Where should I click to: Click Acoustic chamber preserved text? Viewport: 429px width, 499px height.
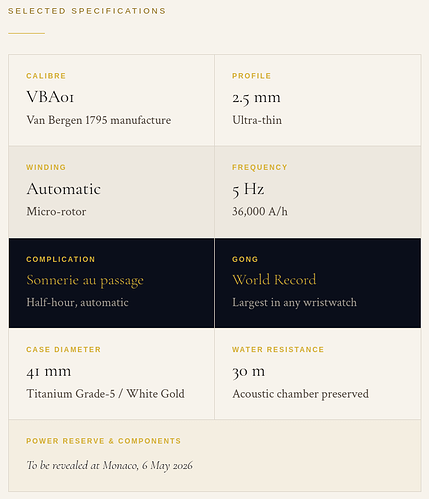click(x=300, y=394)
